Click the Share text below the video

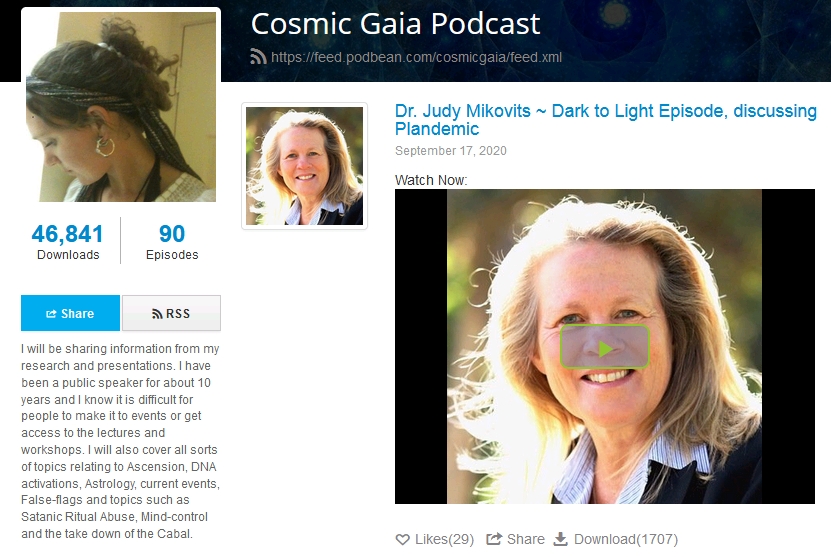[x=526, y=540]
